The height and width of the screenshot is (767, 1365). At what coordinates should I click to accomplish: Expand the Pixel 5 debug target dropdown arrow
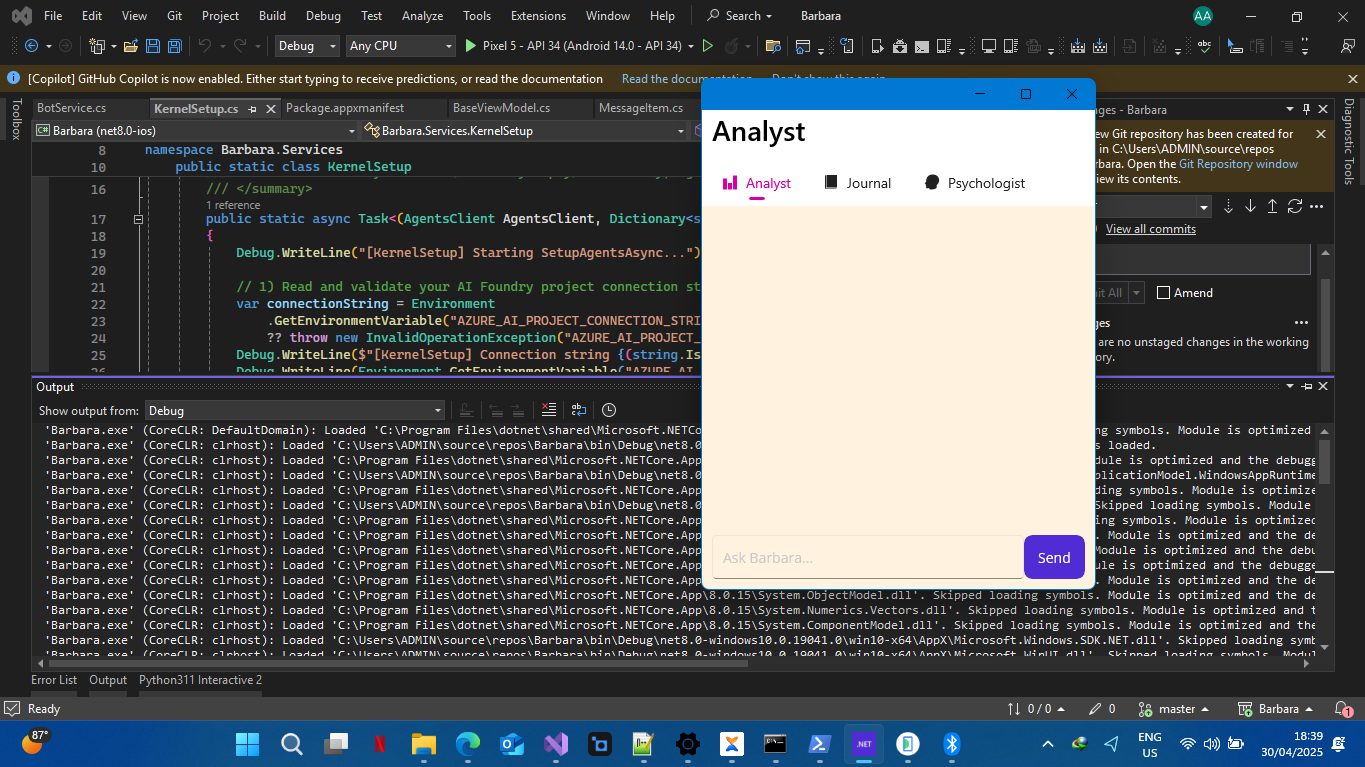point(689,46)
